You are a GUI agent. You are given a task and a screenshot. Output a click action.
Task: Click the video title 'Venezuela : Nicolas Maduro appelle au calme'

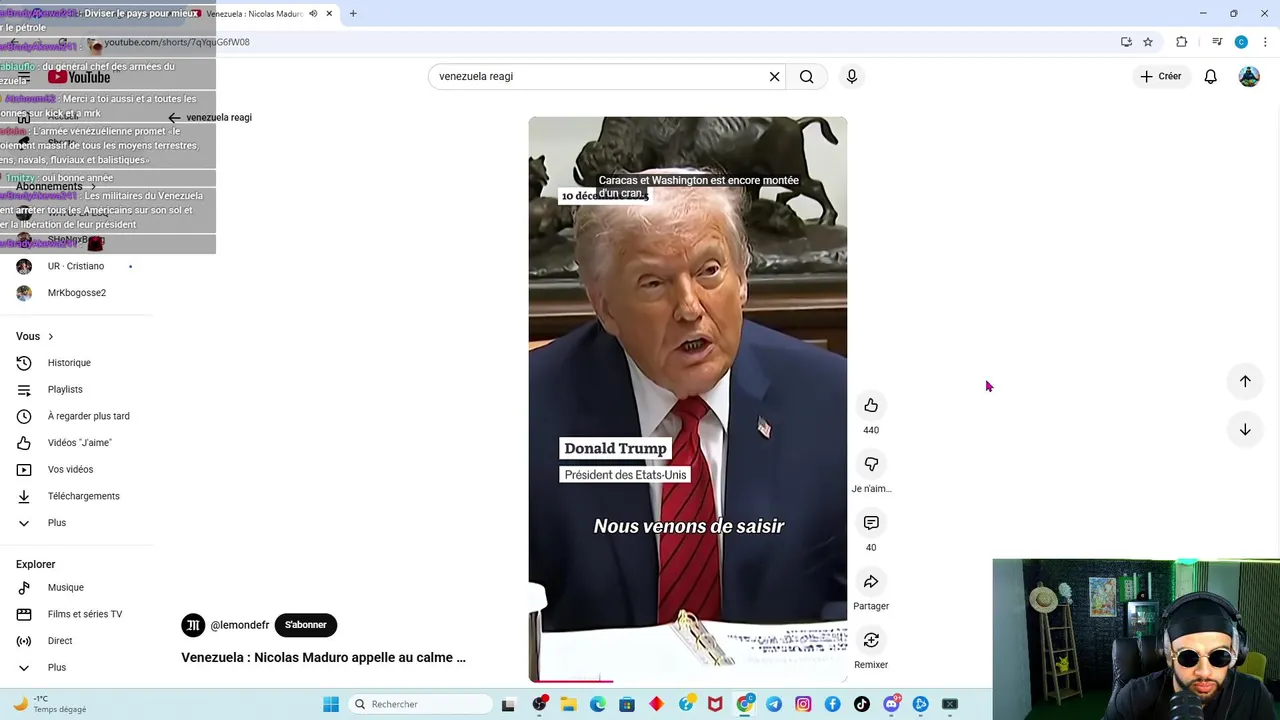click(323, 657)
